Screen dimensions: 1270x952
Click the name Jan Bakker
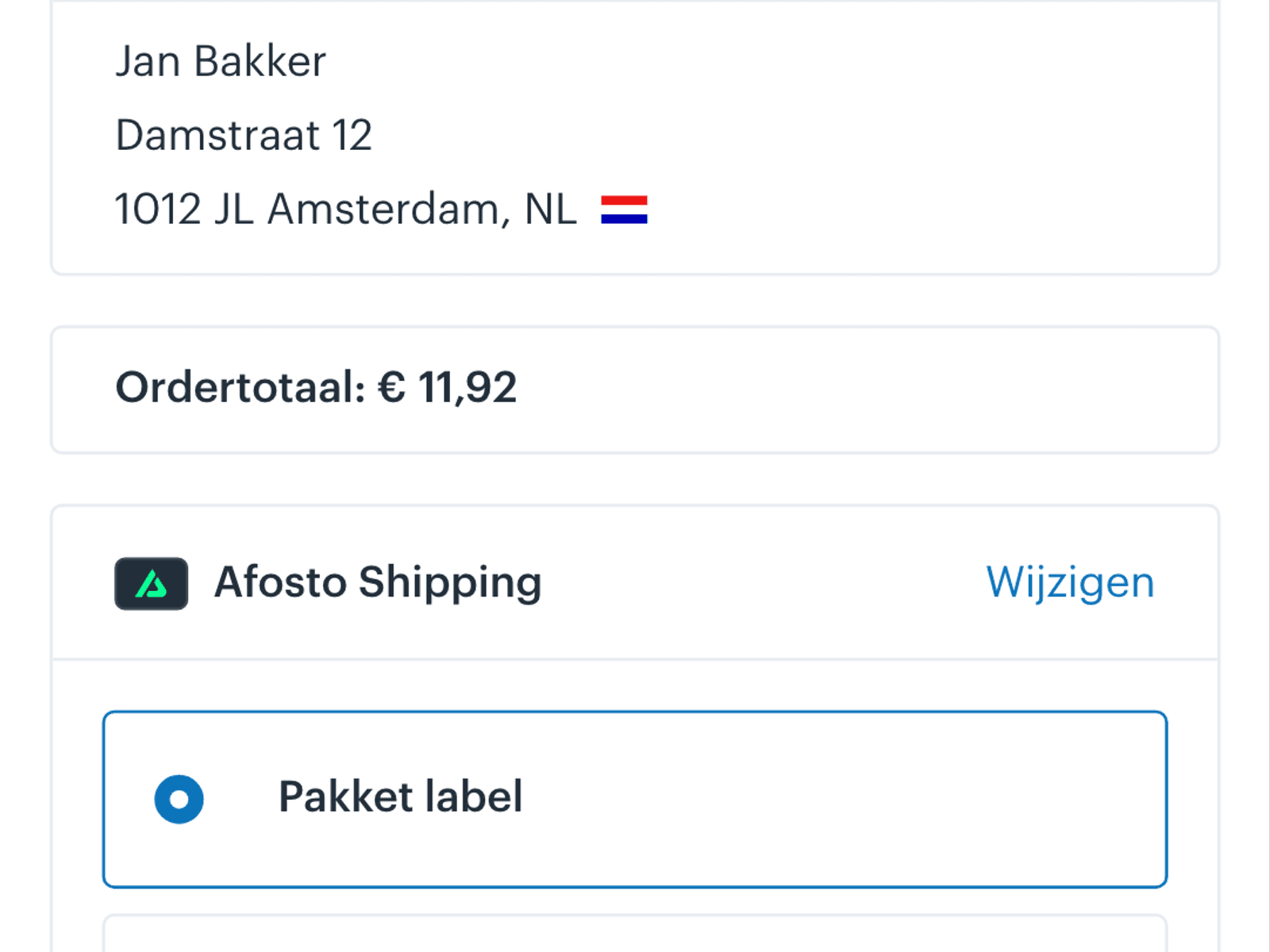click(x=221, y=61)
